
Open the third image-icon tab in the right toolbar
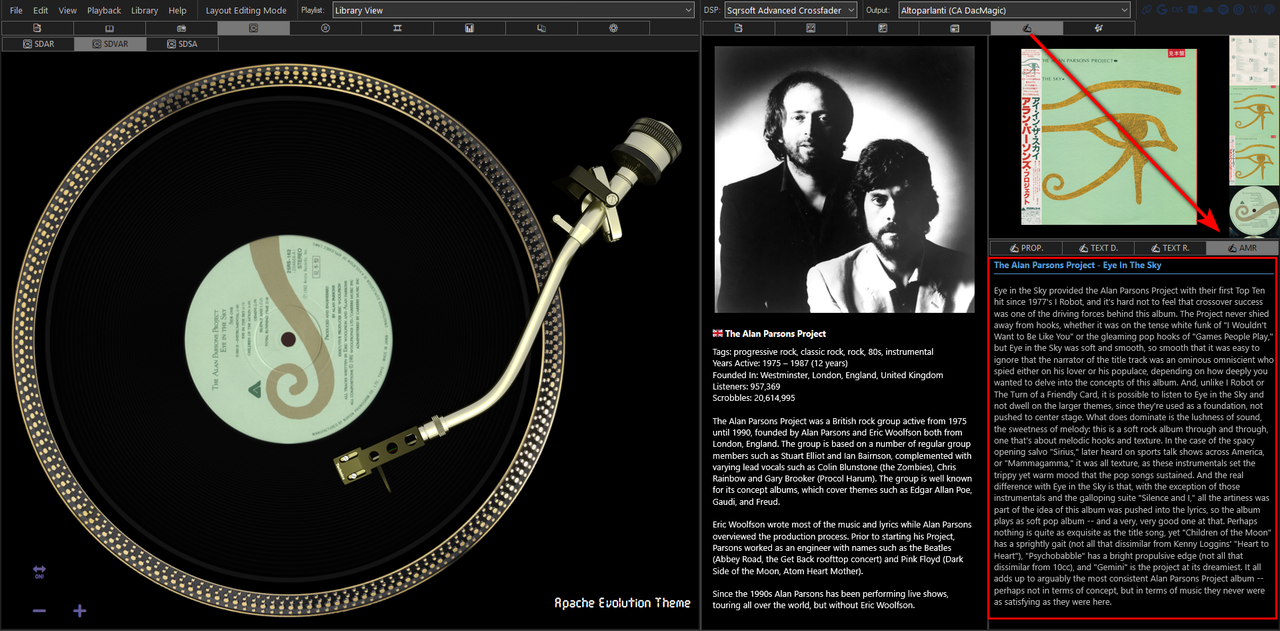[882, 28]
